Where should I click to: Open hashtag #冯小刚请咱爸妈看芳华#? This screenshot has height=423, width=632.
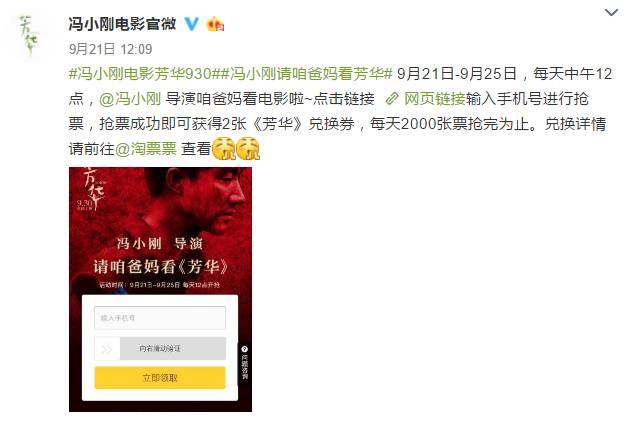306,74
